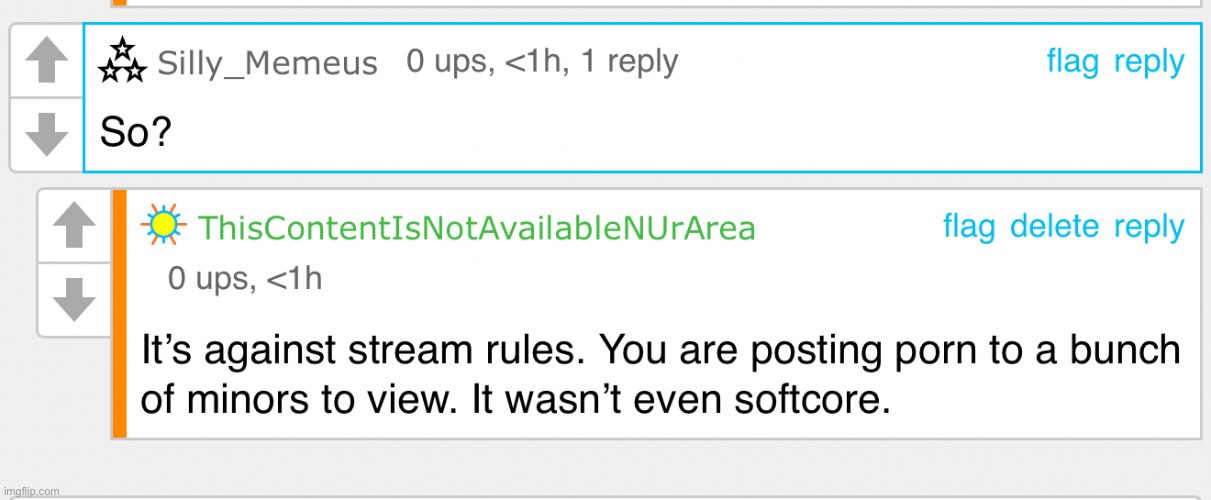
Task: Reply to the stream rules comment
Action: pos(1149,227)
